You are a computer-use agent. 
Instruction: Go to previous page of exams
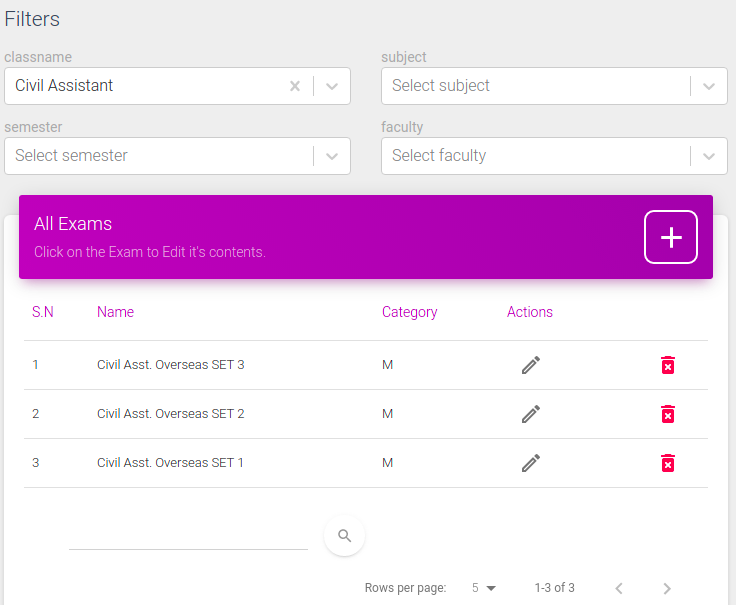coord(619,588)
